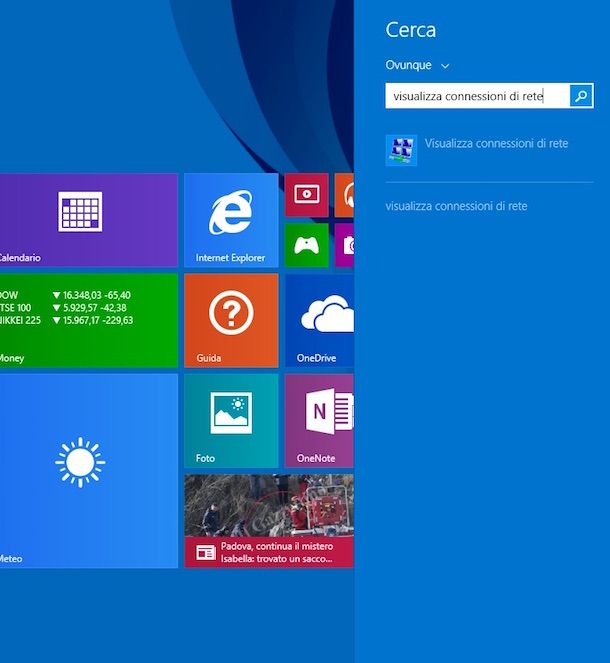Viewport: 610px width, 663px height.
Task: Click the magnifier search button
Action: (581, 96)
